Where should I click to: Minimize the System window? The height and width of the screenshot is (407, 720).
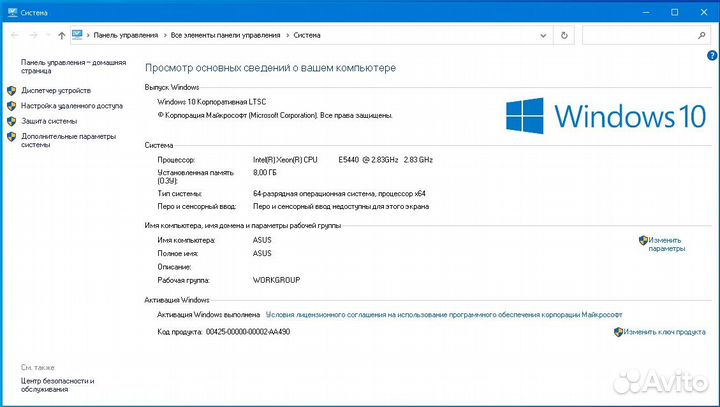[646, 12]
